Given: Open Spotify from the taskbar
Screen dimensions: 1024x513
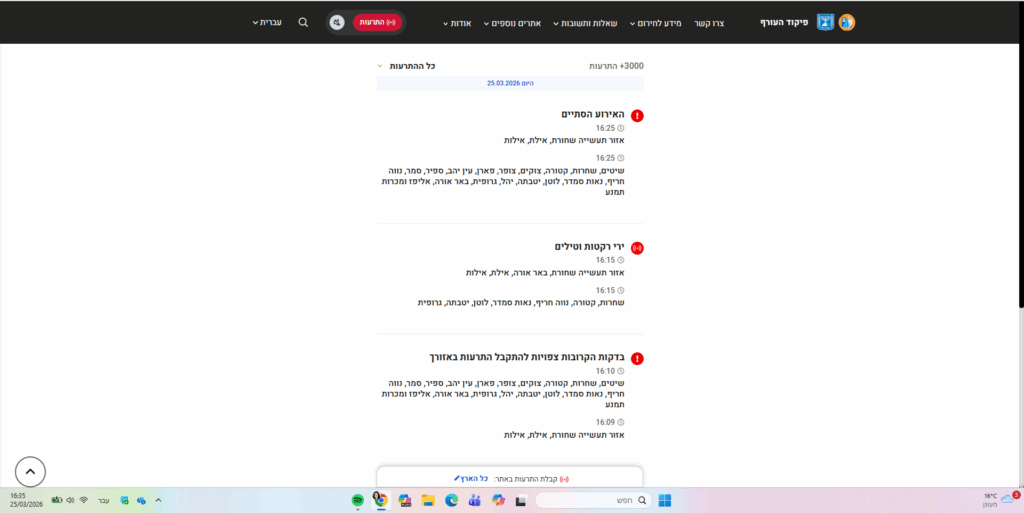Looking at the screenshot, I should click(x=358, y=500).
